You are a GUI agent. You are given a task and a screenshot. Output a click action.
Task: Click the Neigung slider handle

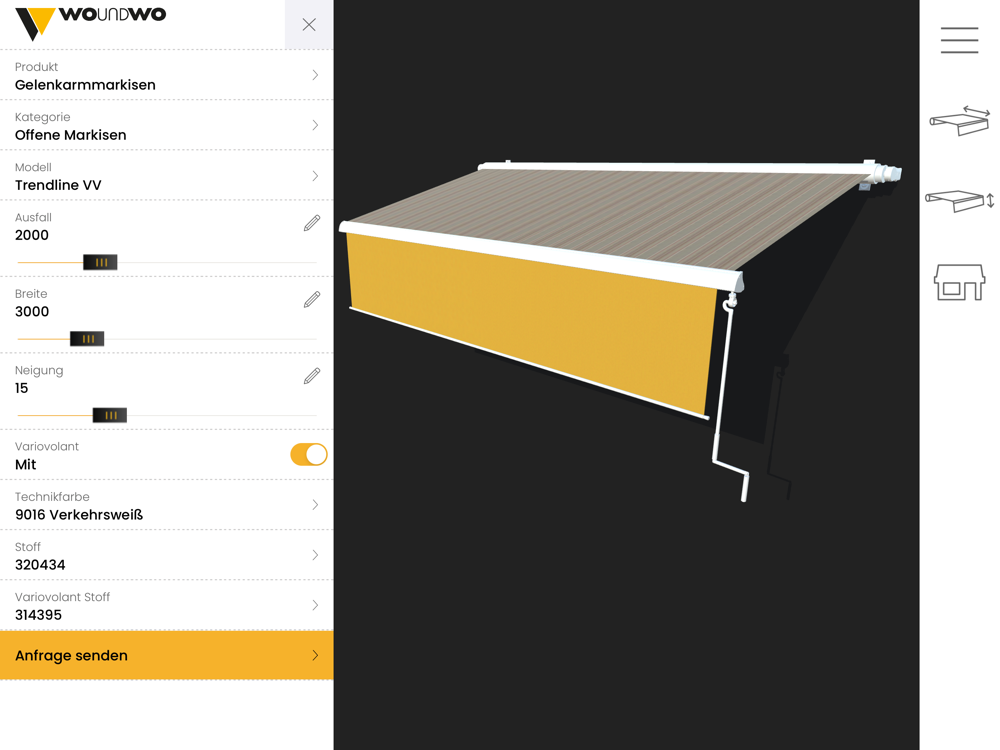(x=110, y=415)
